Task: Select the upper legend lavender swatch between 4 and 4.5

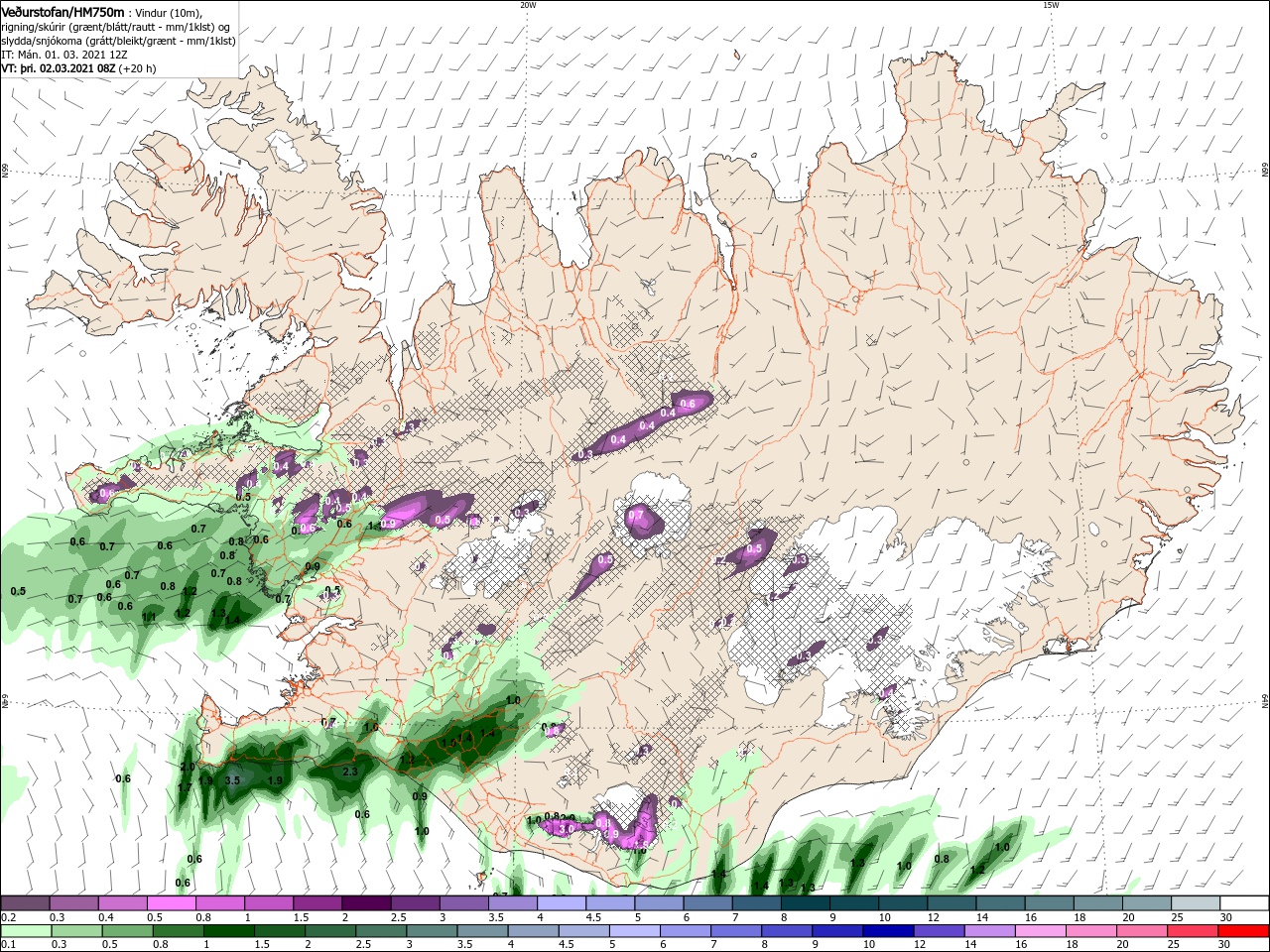Action: point(561,903)
